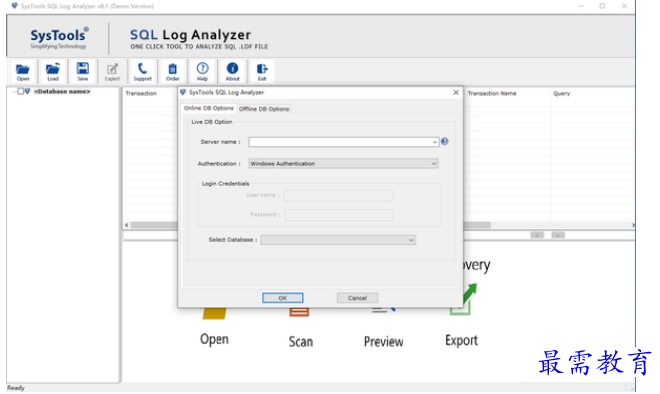The width and height of the screenshot is (660, 394).
Task: Click the Ready status bar text
Action: click(x=16, y=388)
